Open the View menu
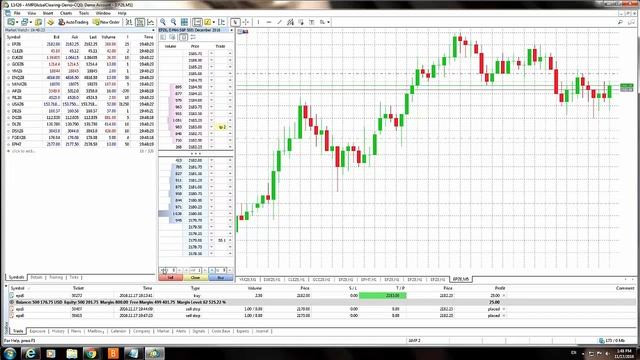The image size is (640, 360). click(31, 13)
